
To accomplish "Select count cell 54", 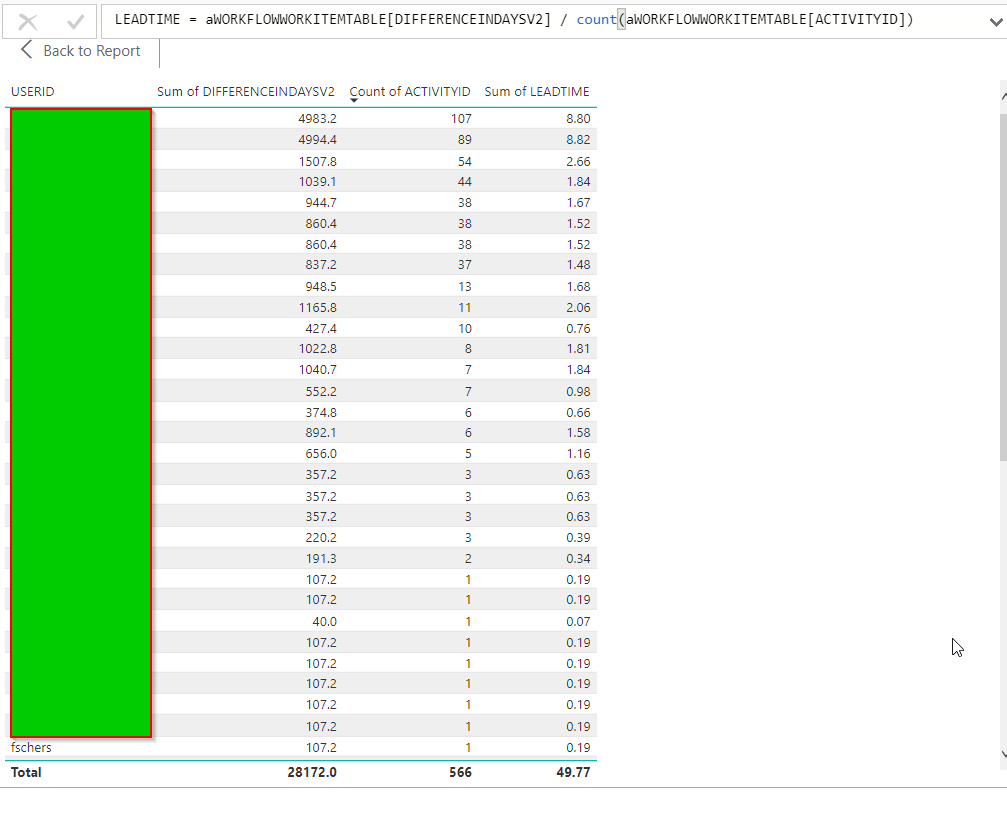I will tap(464, 161).
